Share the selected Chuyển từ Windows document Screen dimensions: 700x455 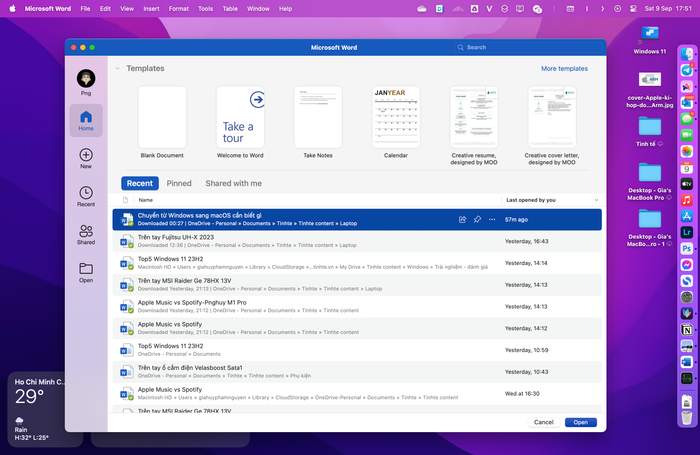point(462,219)
